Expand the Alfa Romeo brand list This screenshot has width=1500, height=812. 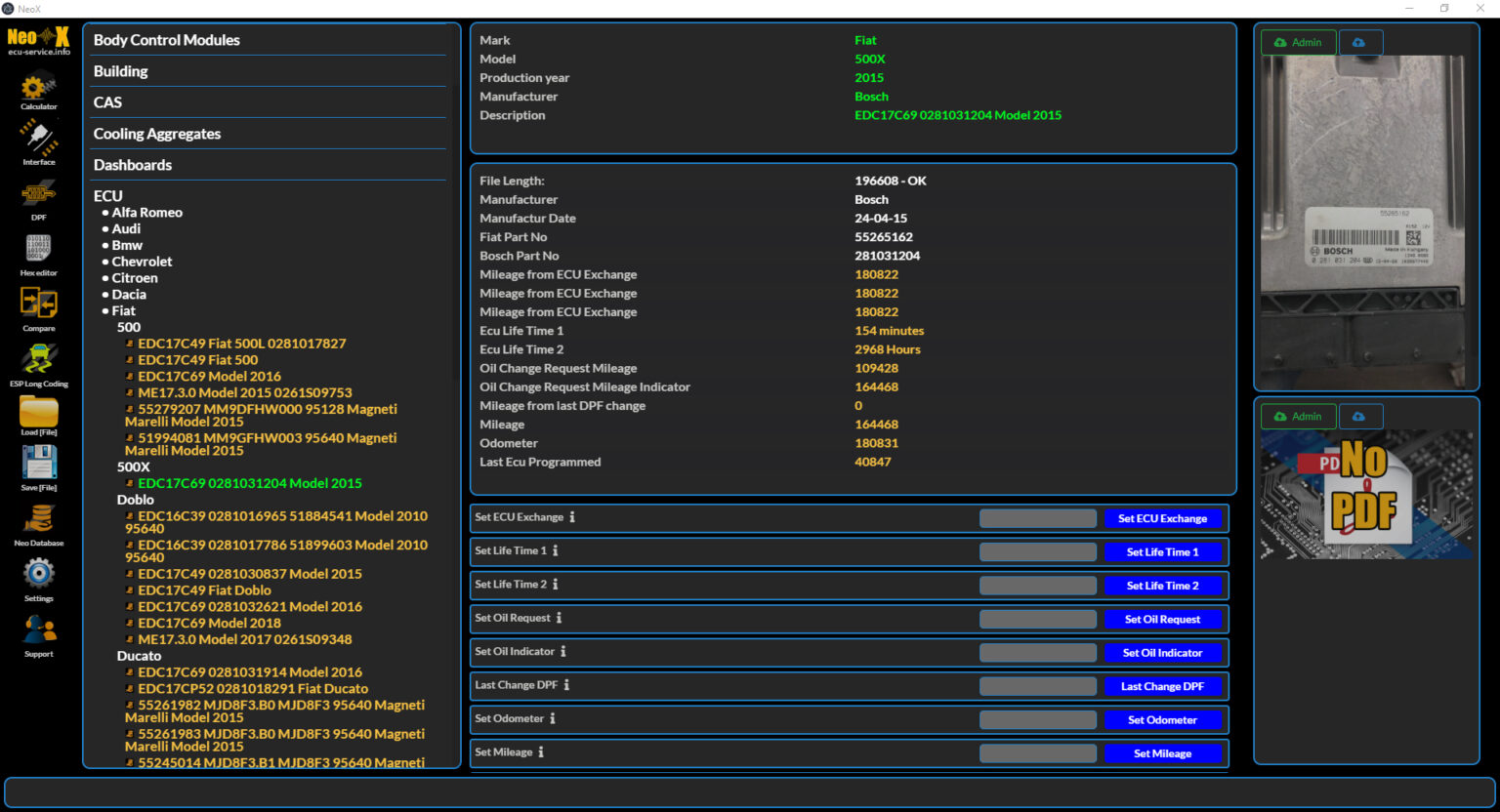[146, 213]
